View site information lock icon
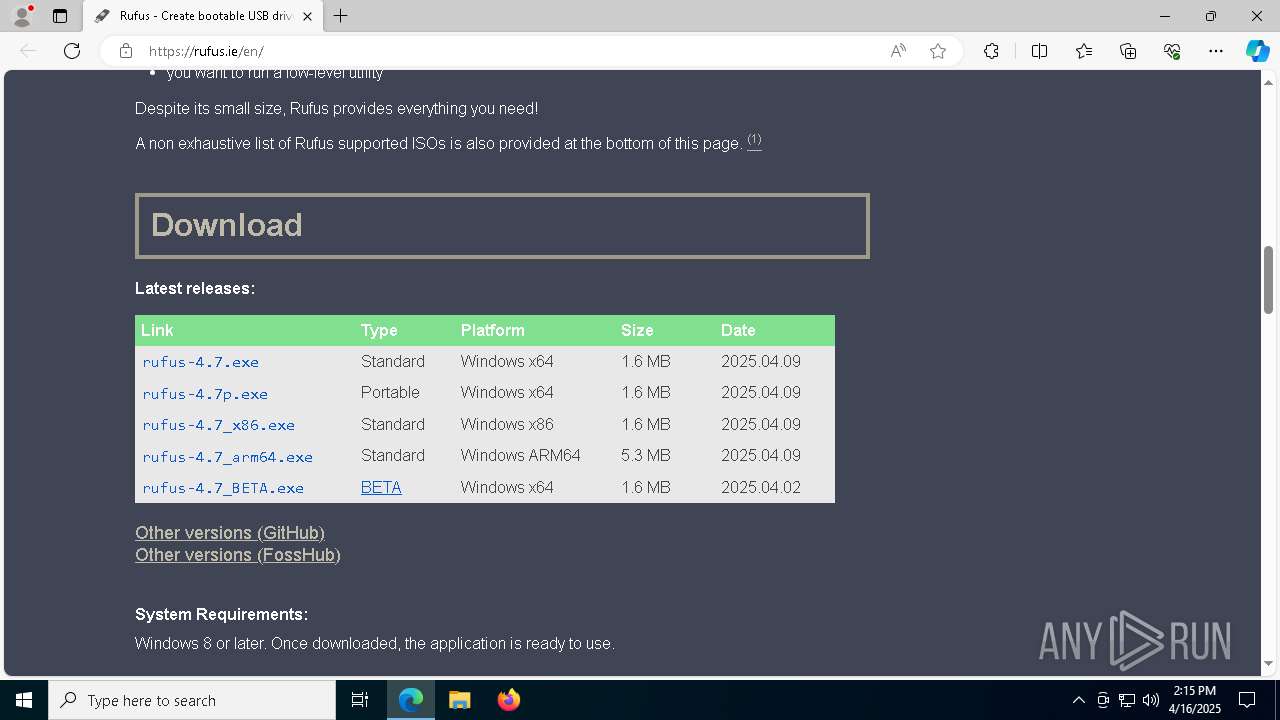The height and width of the screenshot is (720, 1280). pyautogui.click(x=126, y=51)
